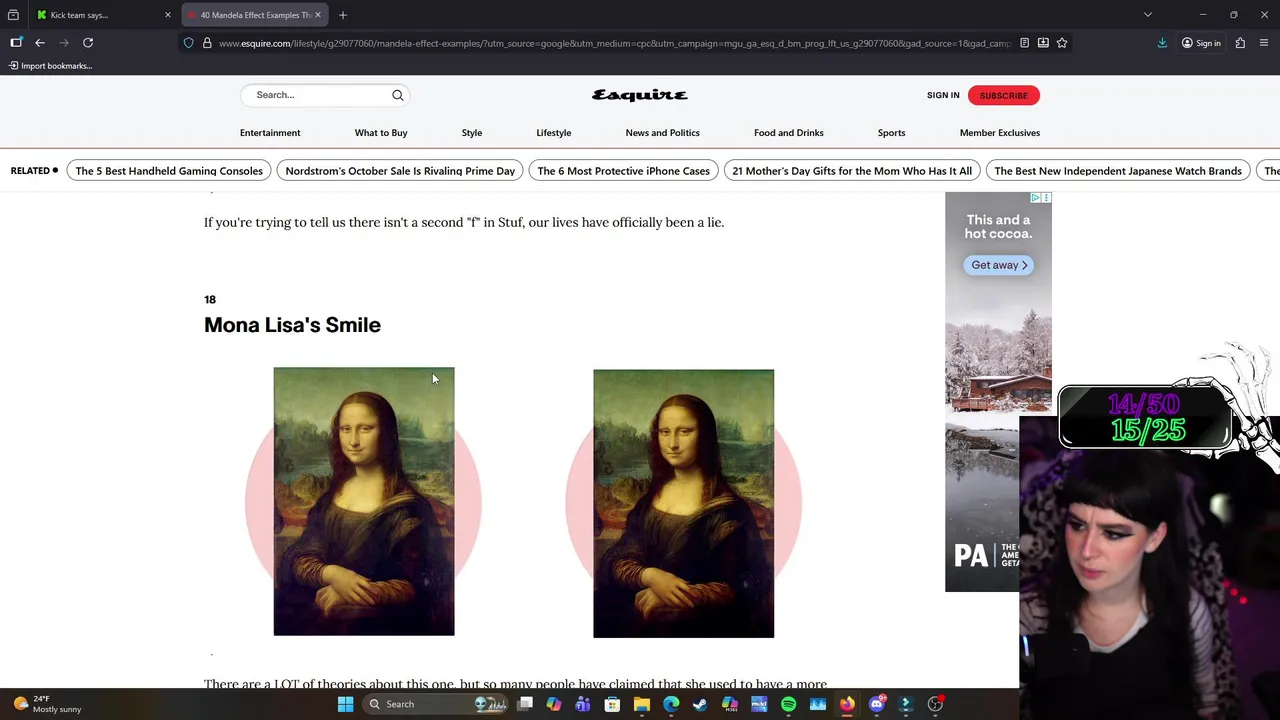Open the Entertainment menu
The height and width of the screenshot is (720, 1280).
pyautogui.click(x=270, y=133)
